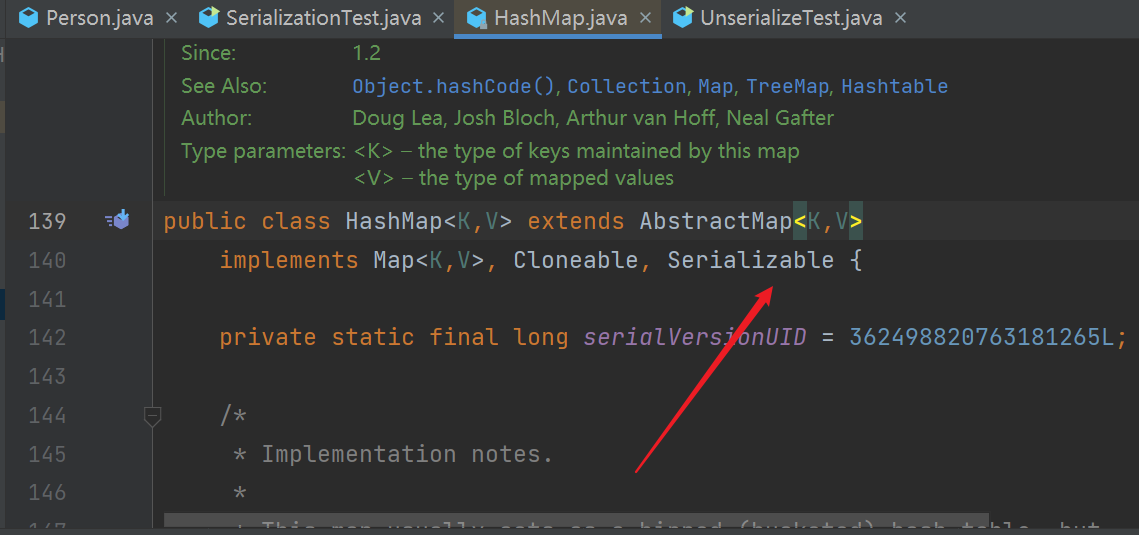Close the HashMap.java tab
The height and width of the screenshot is (535, 1139).
coord(644,18)
